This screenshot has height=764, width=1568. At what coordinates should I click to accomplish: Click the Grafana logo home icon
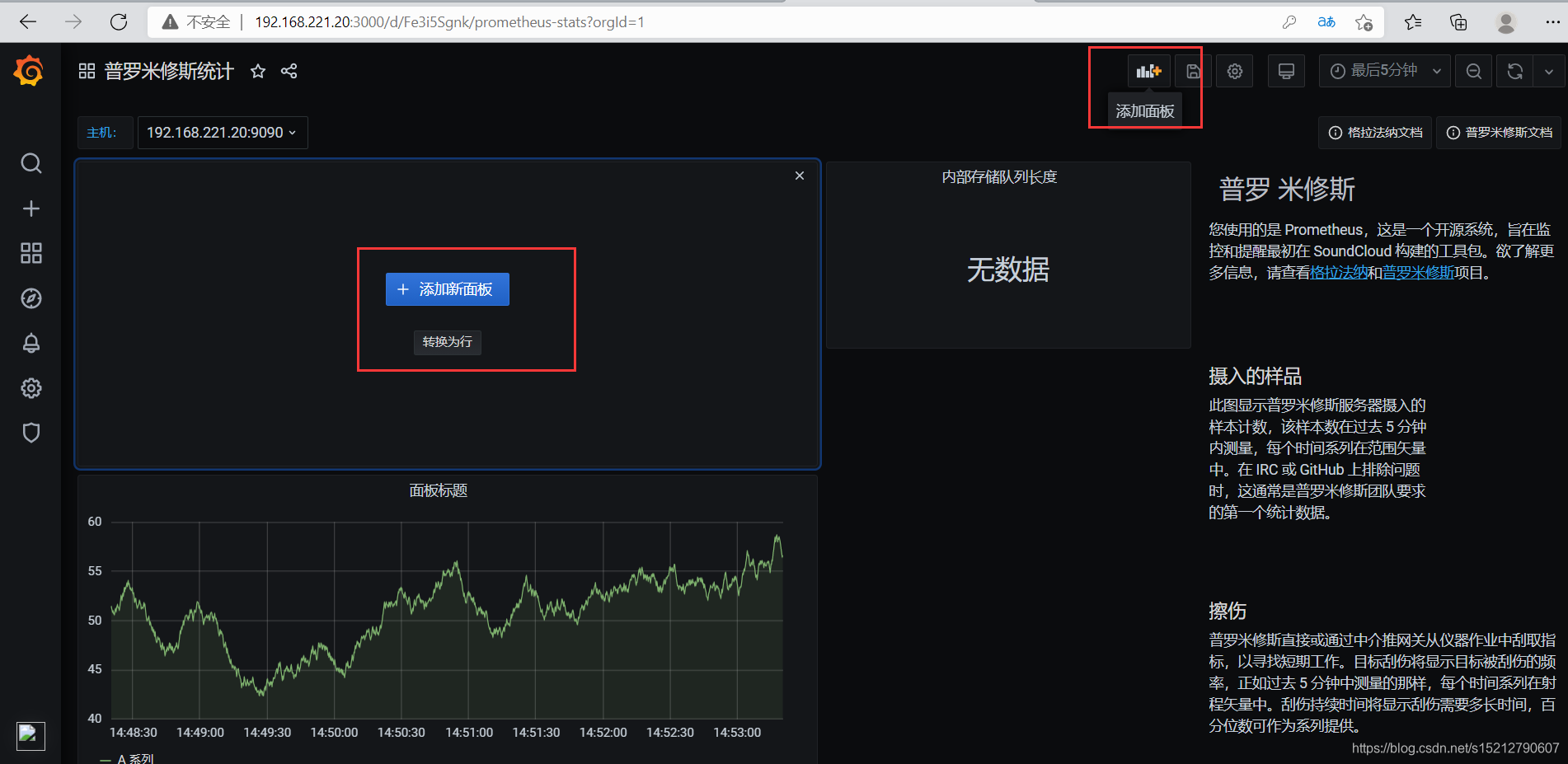[x=29, y=71]
